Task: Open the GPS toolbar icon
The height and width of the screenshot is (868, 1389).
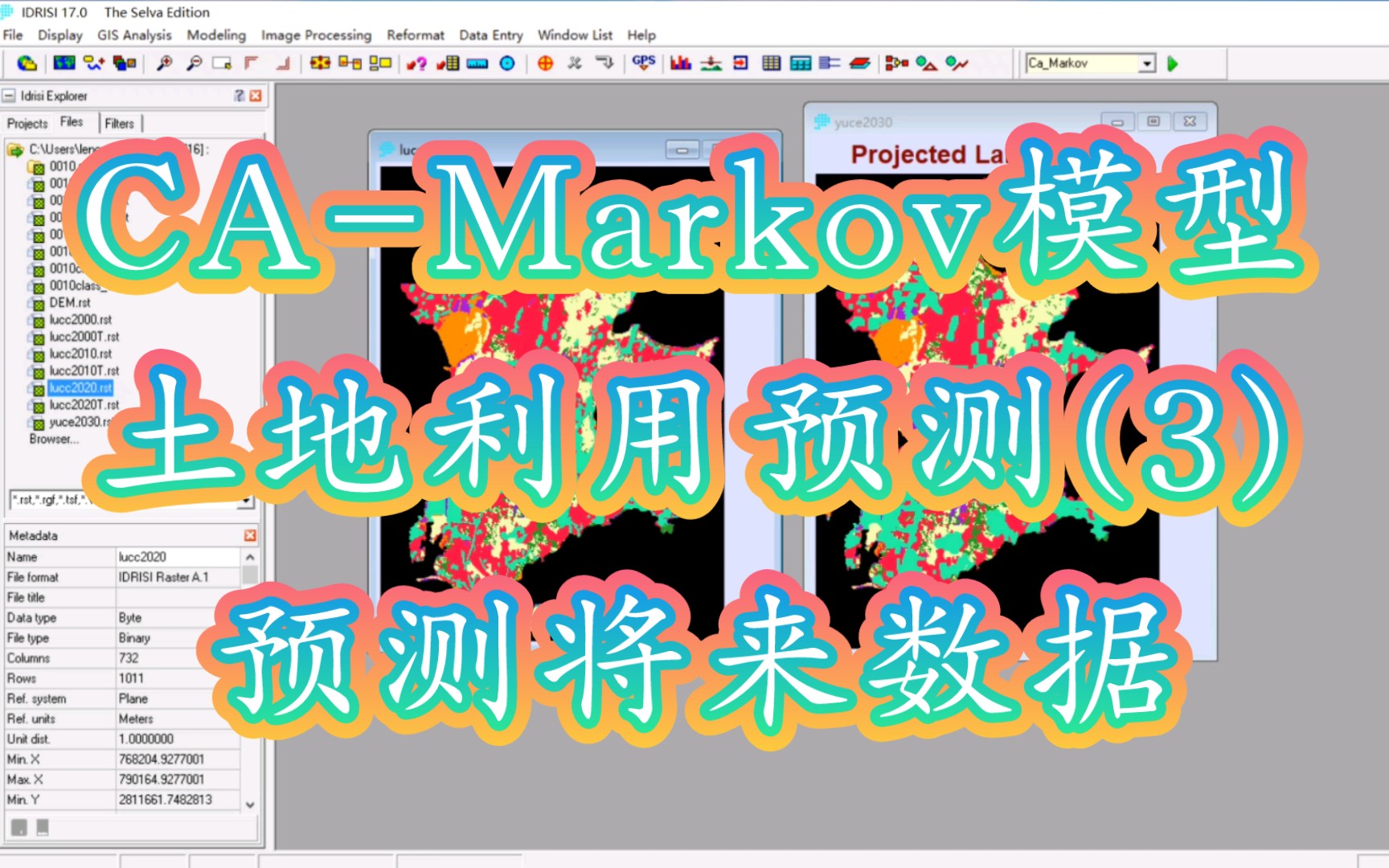Action: pos(644,63)
